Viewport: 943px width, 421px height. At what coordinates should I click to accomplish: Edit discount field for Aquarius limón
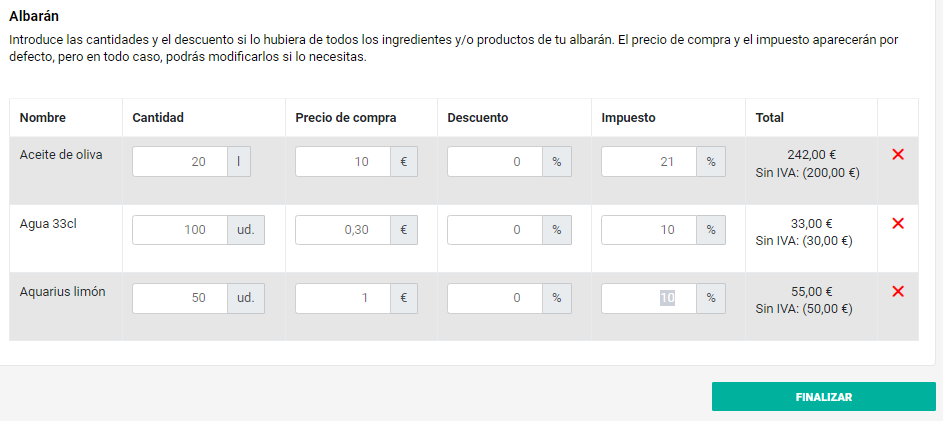(495, 298)
